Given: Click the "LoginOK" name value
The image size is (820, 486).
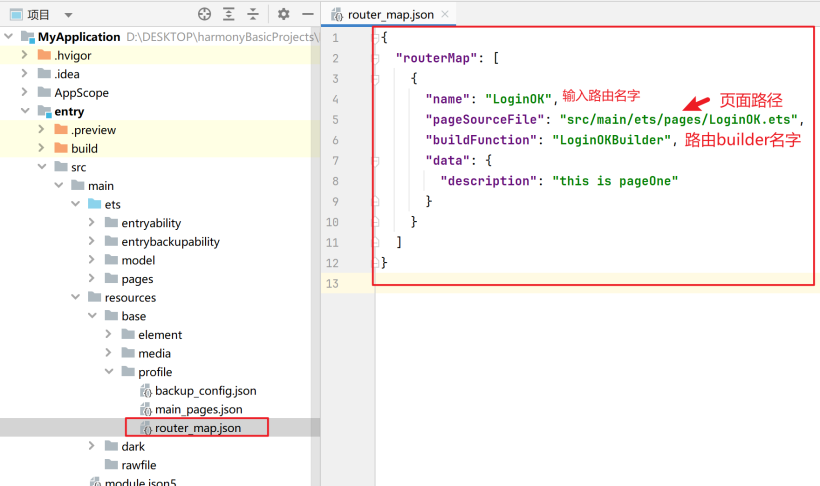Looking at the screenshot, I should [518, 99].
